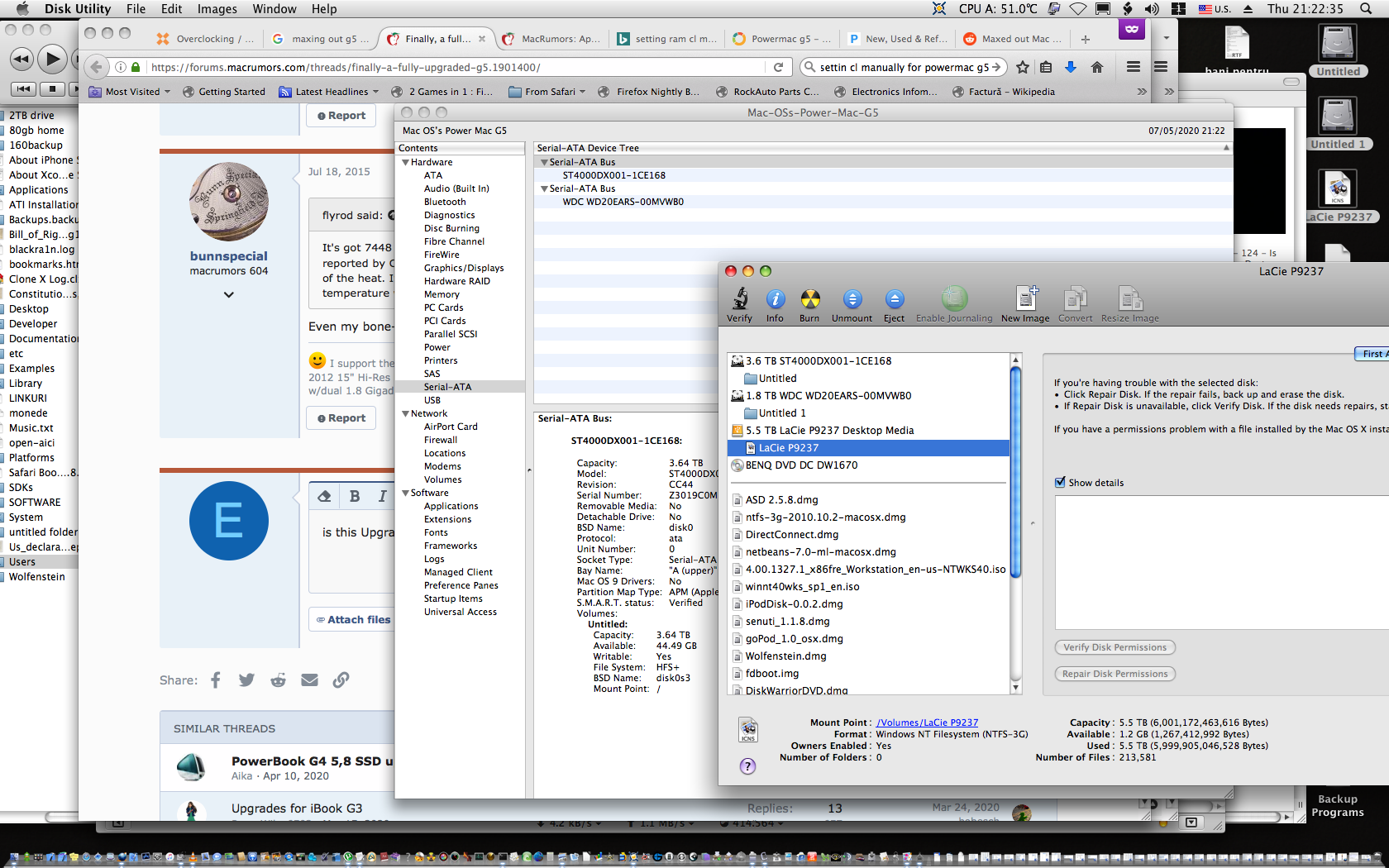Open Disk Utility help question mark button
1389x868 pixels.
click(x=747, y=766)
